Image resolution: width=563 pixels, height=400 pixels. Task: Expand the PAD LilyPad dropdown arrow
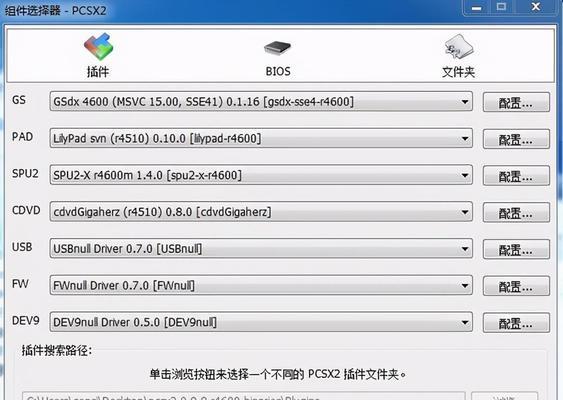click(x=464, y=139)
